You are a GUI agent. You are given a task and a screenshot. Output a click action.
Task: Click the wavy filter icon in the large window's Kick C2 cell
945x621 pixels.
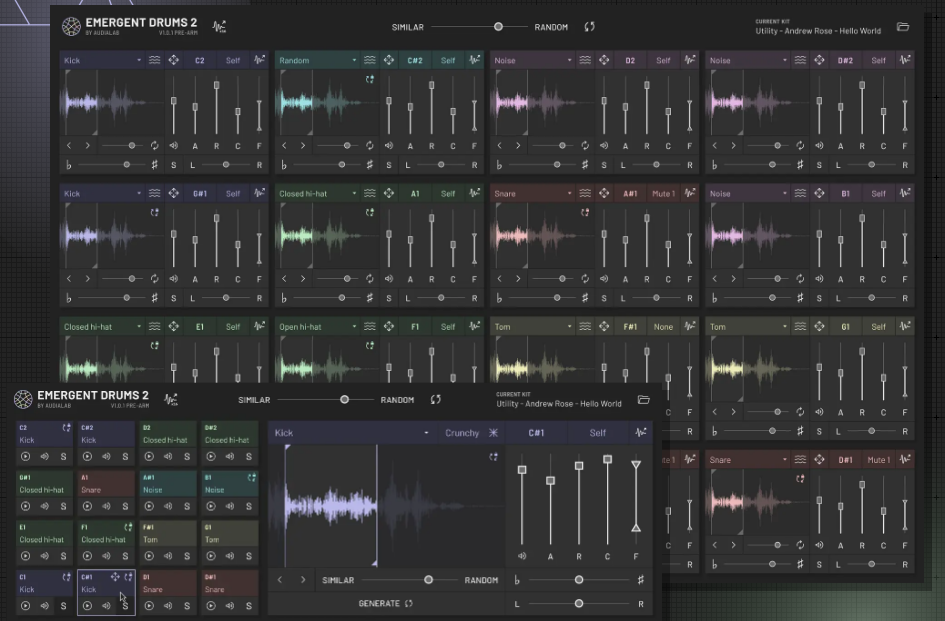[155, 60]
